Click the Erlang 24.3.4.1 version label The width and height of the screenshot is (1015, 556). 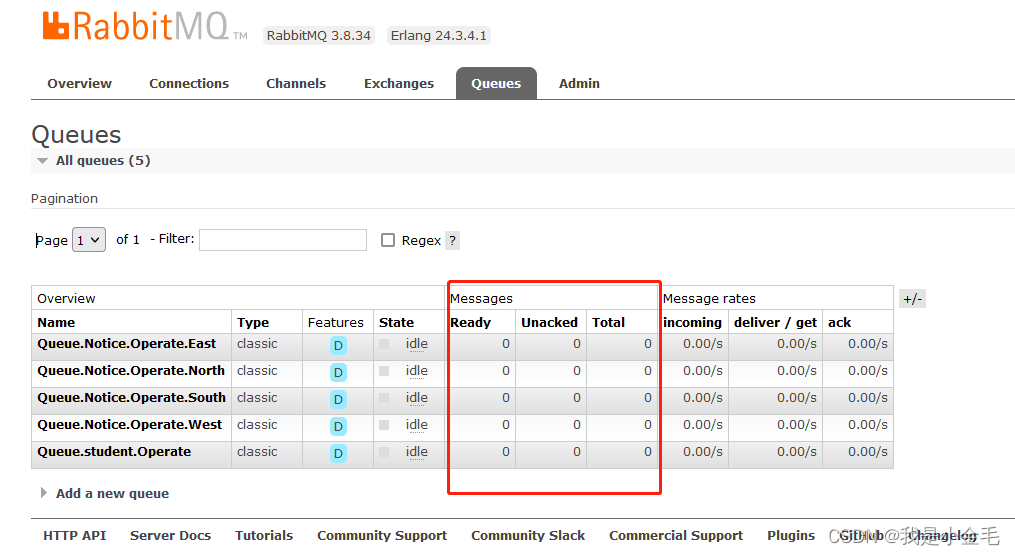pos(438,36)
